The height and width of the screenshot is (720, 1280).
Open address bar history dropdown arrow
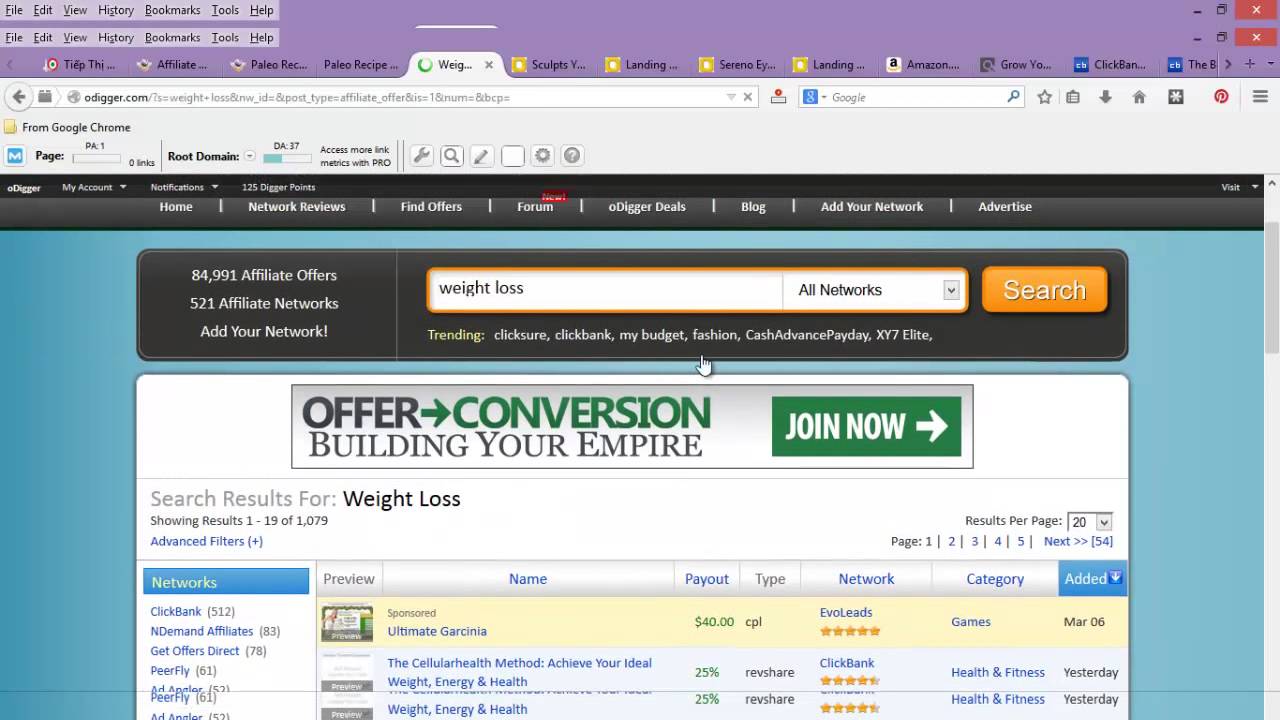pos(731,97)
